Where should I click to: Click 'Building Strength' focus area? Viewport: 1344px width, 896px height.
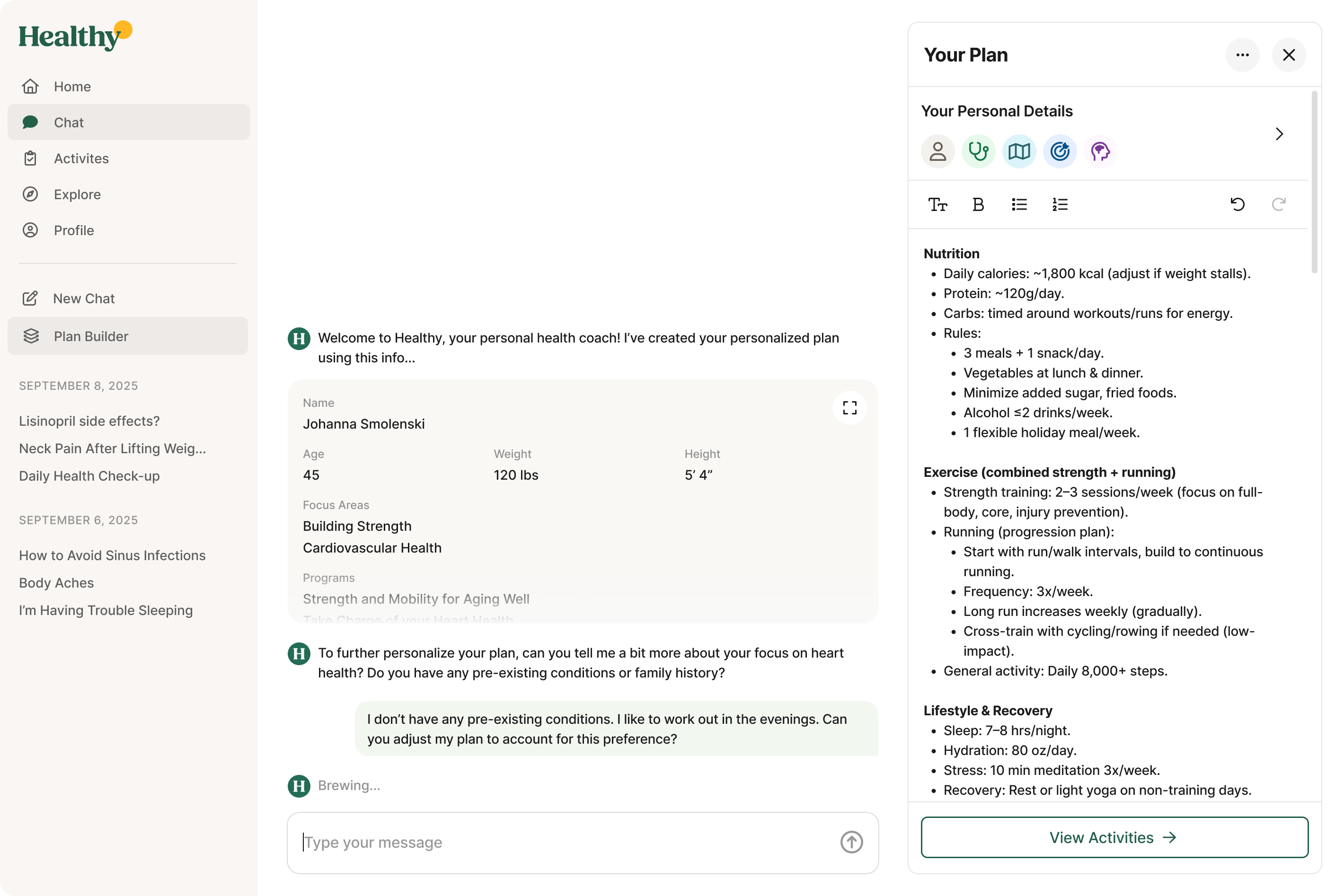click(357, 526)
